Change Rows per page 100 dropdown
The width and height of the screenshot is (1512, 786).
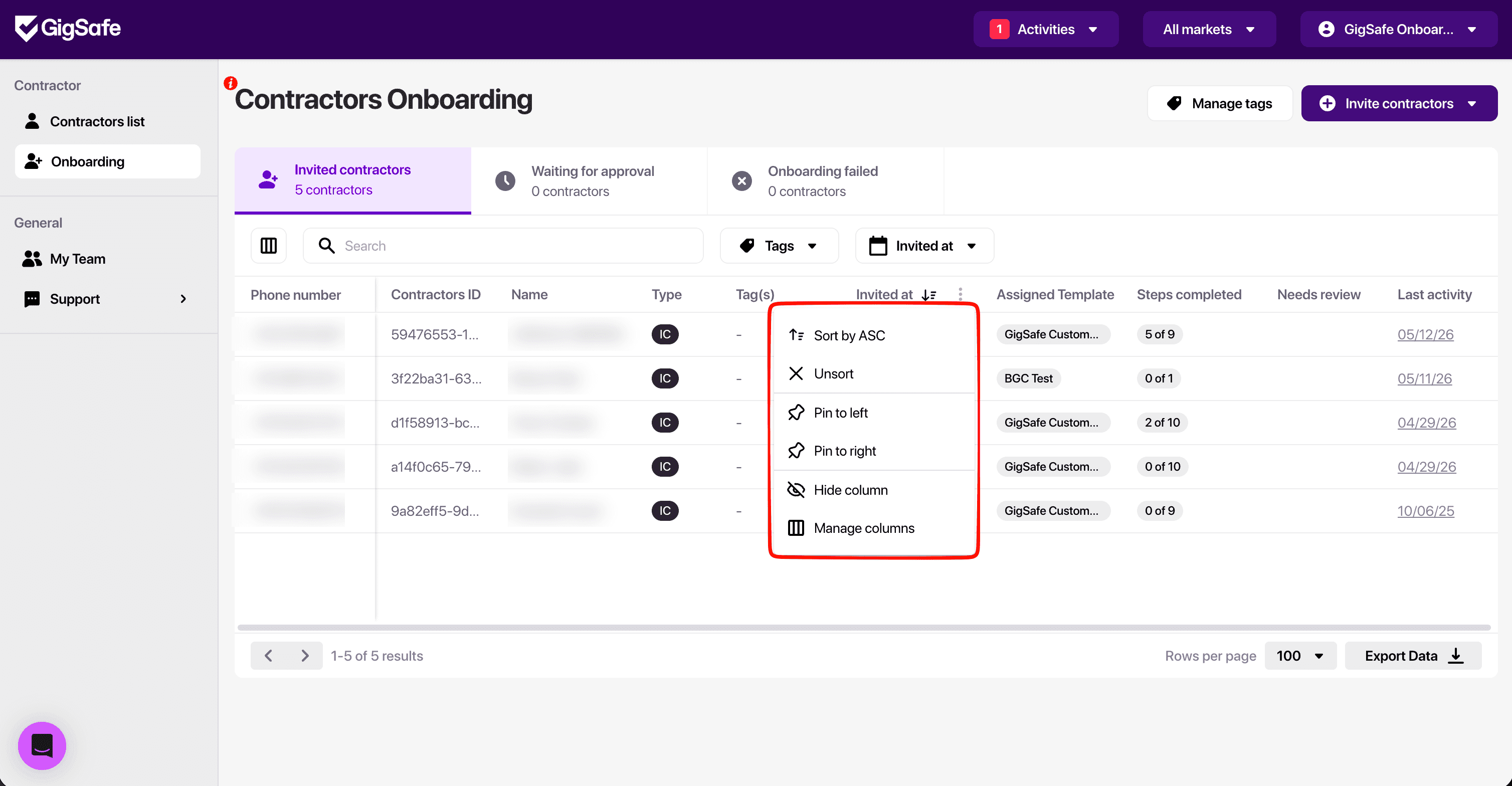[x=1300, y=656]
